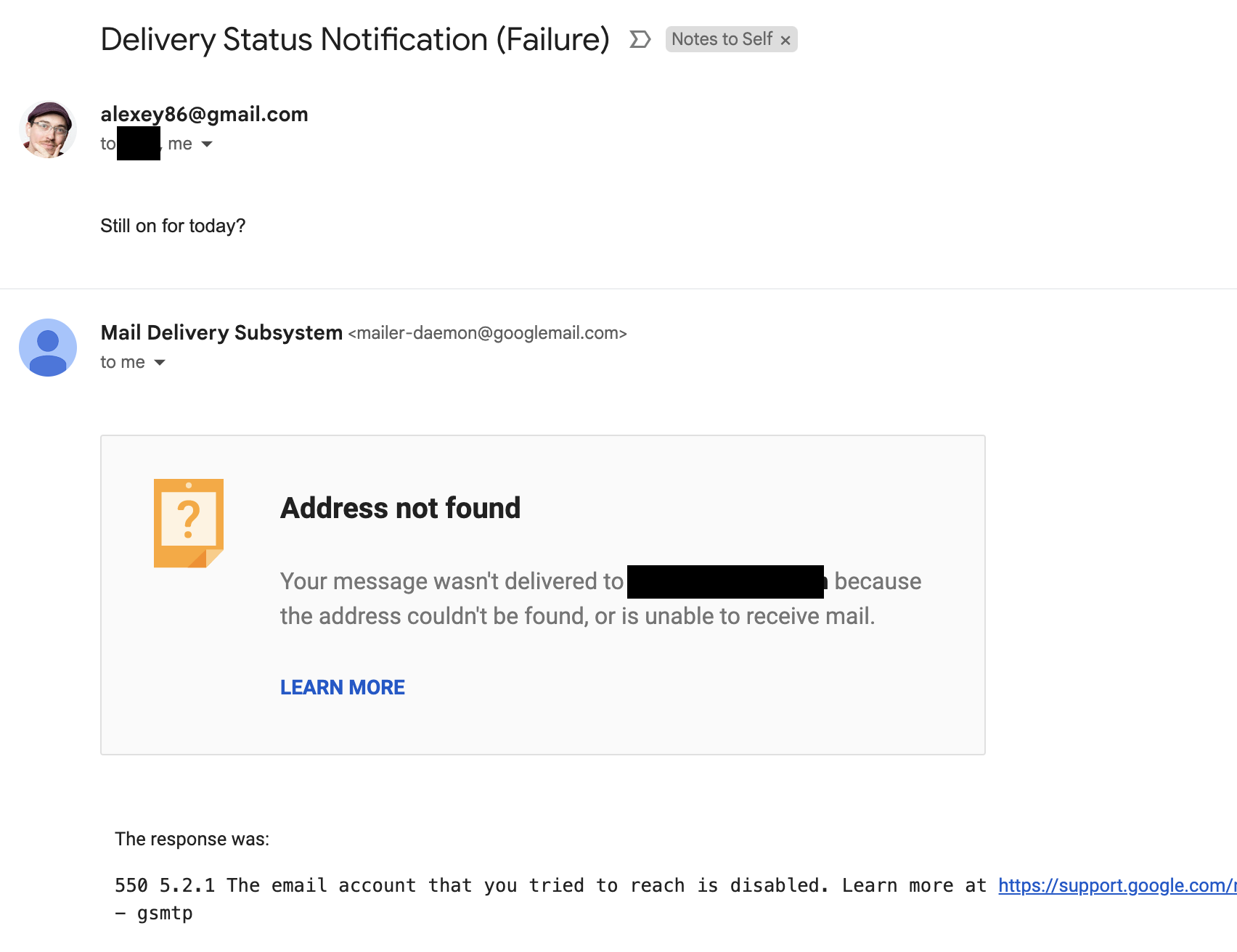The width and height of the screenshot is (1237, 952).
Task: Click the "Still on for today?" message body
Action: 173,226
